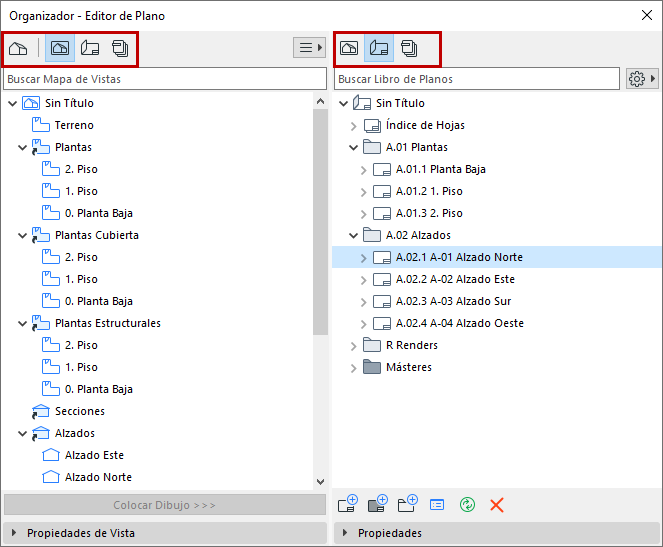Open left panel options menu button
Viewport: 663px width, 547px height.
click(x=310, y=47)
